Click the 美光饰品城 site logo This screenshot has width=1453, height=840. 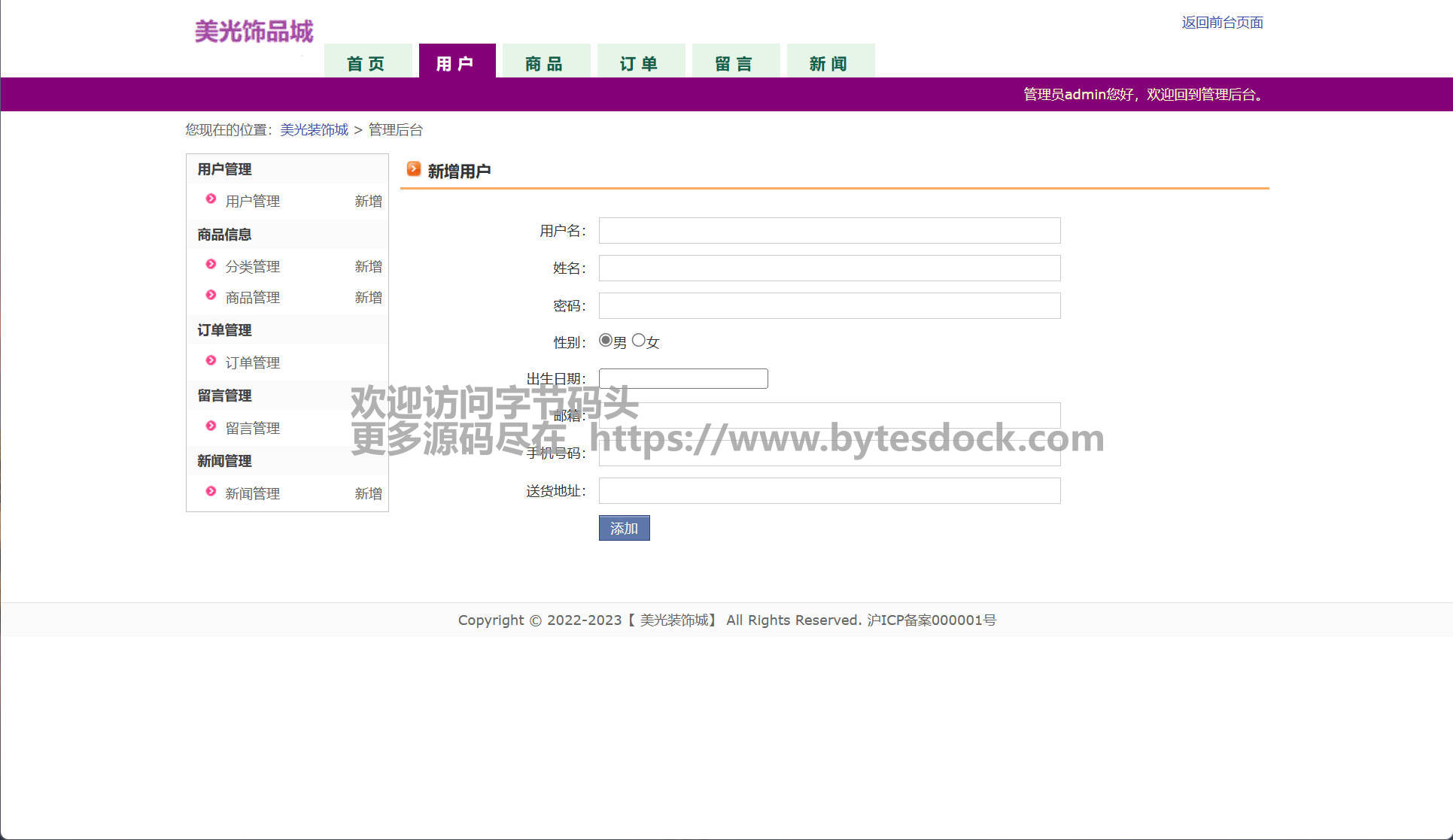coord(254,32)
